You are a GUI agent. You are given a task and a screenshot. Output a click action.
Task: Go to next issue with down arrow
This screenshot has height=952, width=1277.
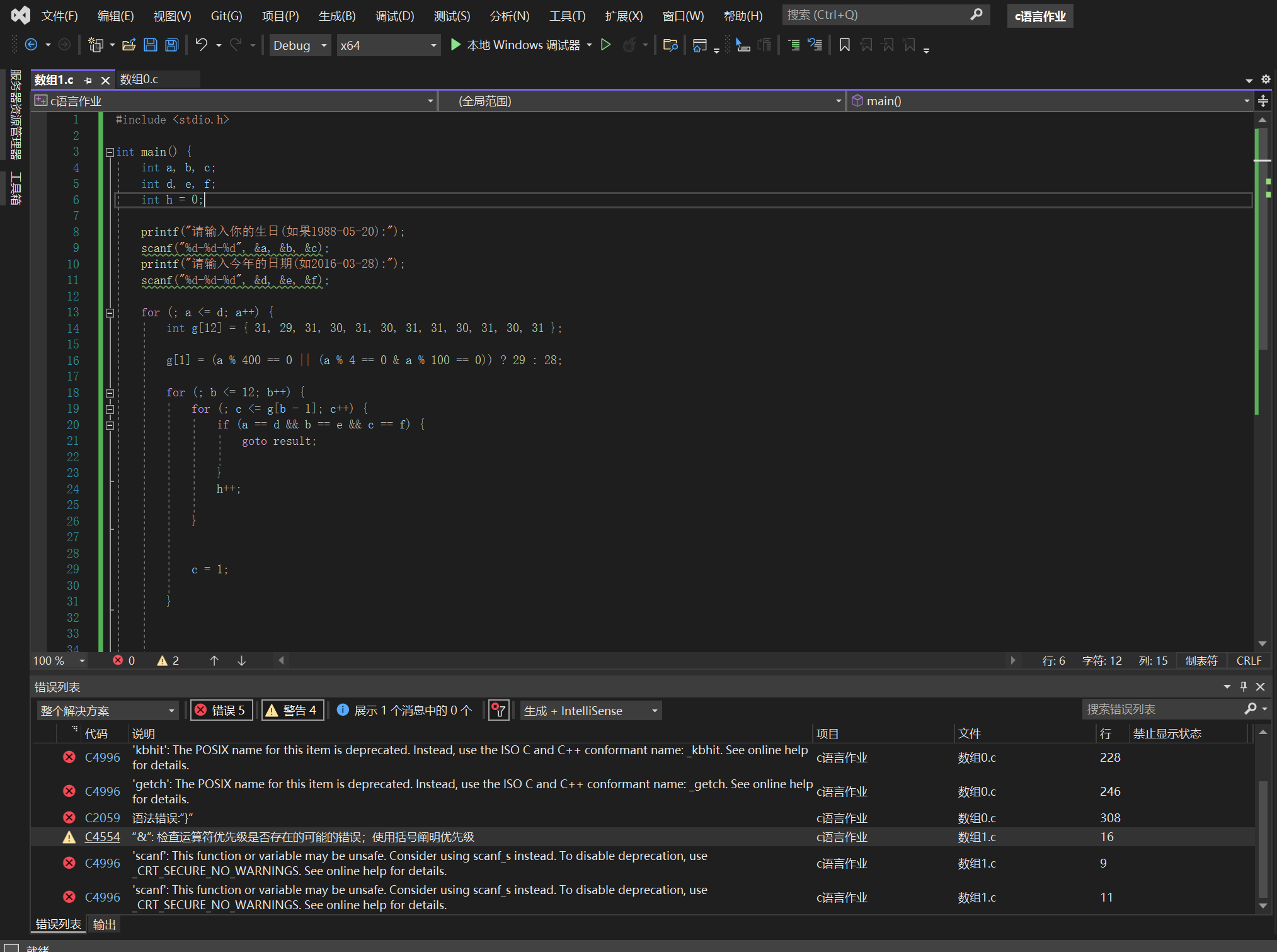coord(241,660)
